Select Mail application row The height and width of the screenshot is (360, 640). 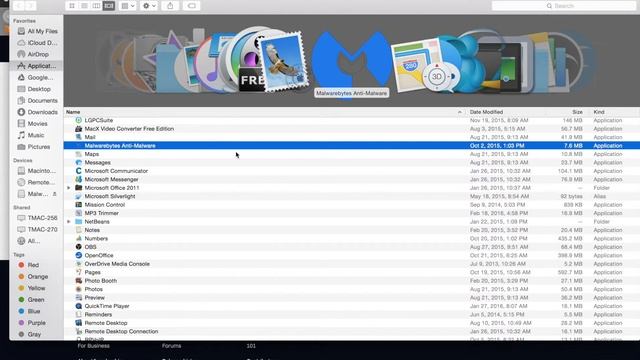click(351, 137)
